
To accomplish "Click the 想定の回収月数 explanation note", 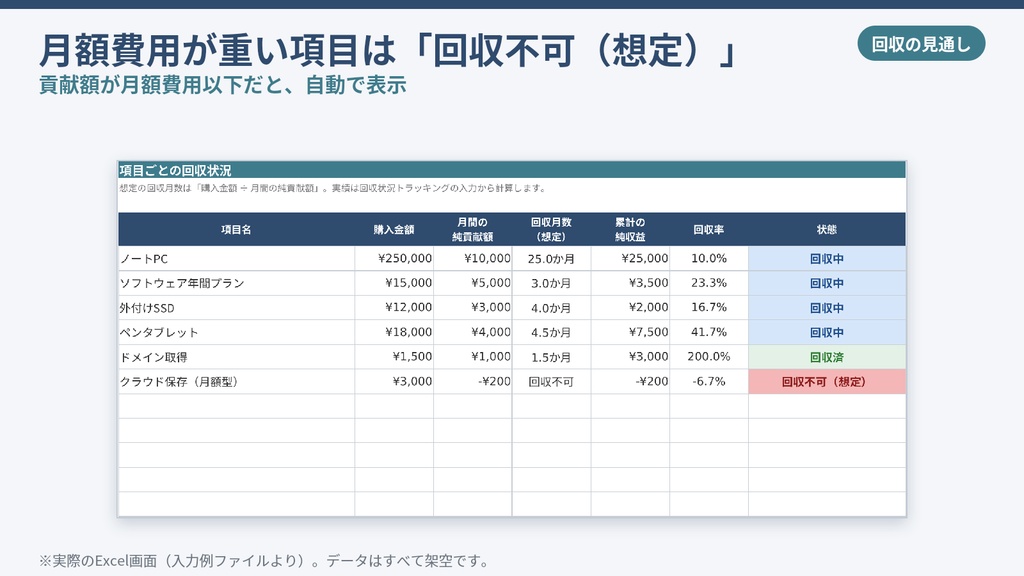I will coord(332,188).
